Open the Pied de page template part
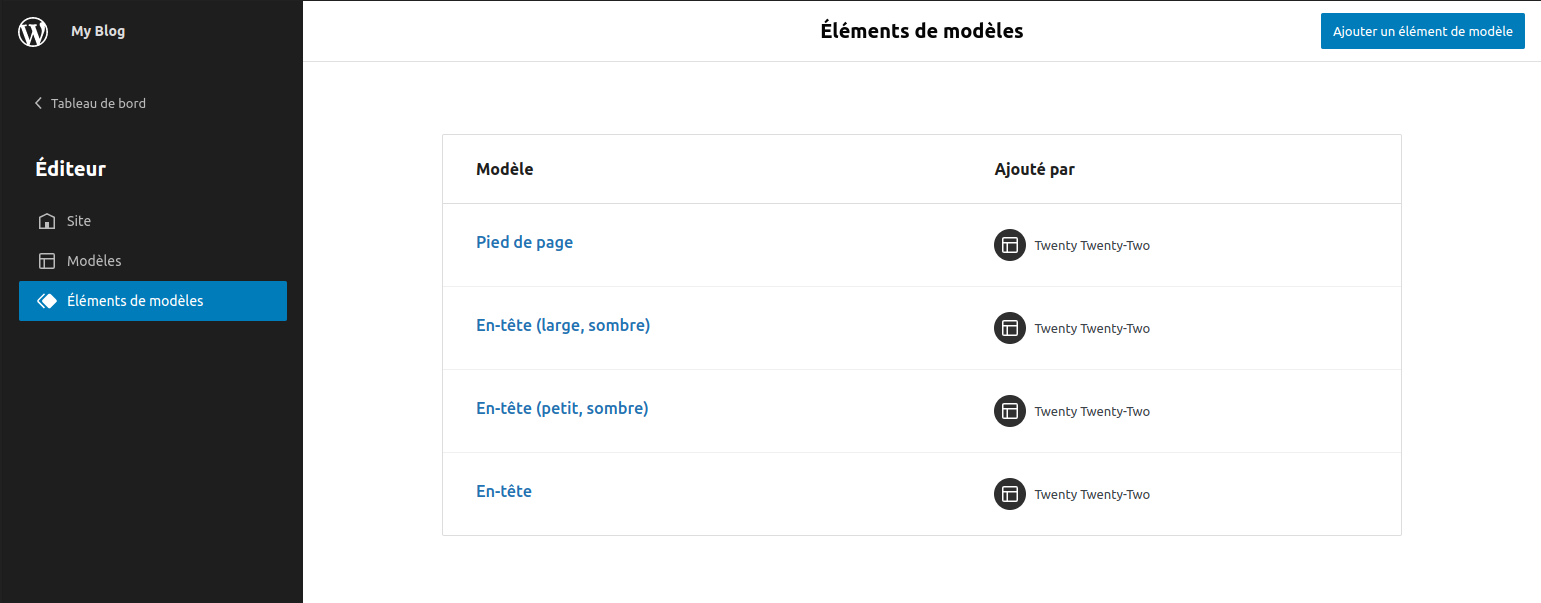This screenshot has width=1541, height=603. (x=524, y=242)
